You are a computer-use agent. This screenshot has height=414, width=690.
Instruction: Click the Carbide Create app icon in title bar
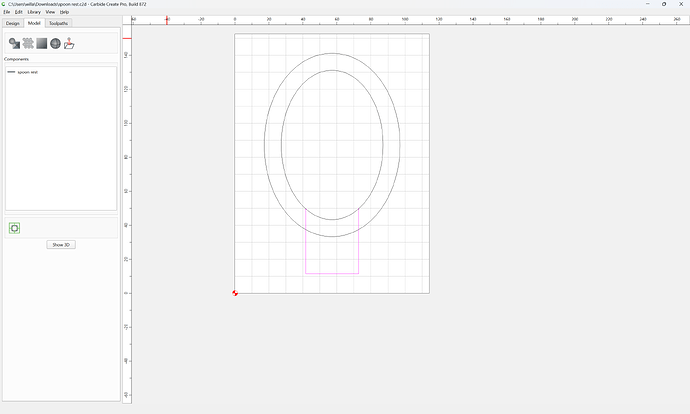4,4
